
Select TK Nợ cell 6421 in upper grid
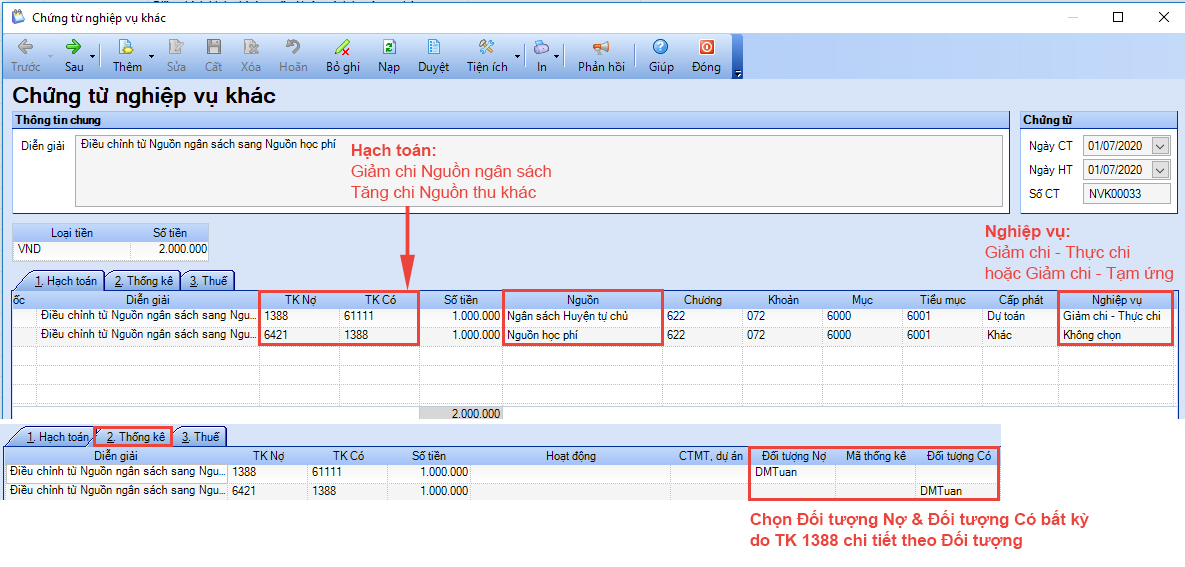click(x=300, y=334)
